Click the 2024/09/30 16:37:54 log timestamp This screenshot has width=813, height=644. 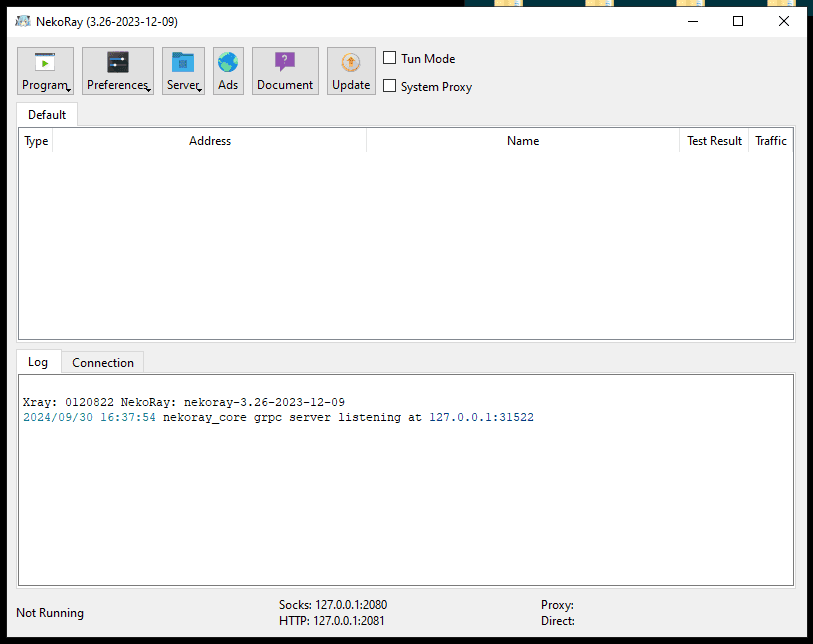click(89, 417)
